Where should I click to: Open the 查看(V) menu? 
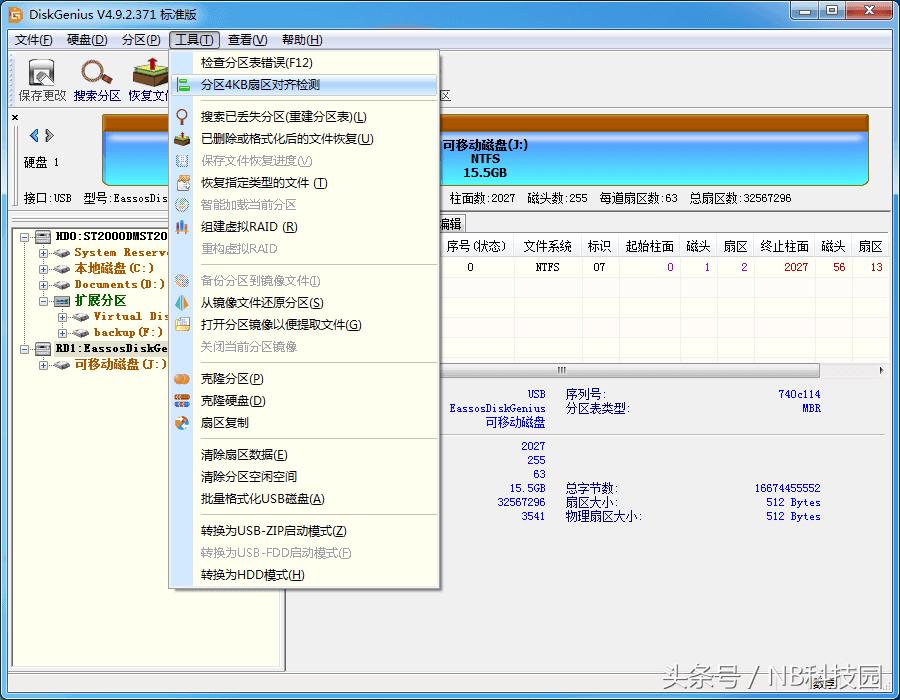pos(246,40)
